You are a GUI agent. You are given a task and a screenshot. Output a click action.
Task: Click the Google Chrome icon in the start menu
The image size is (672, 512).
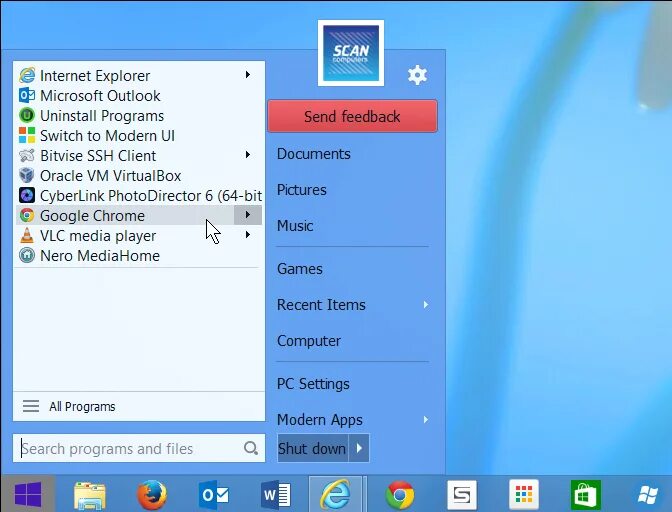[x=27, y=215]
